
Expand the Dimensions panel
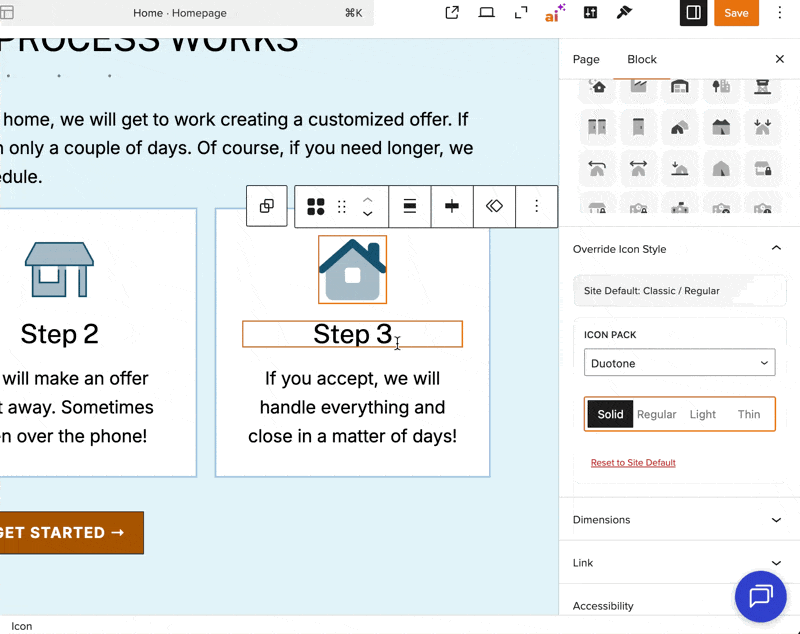click(679, 520)
